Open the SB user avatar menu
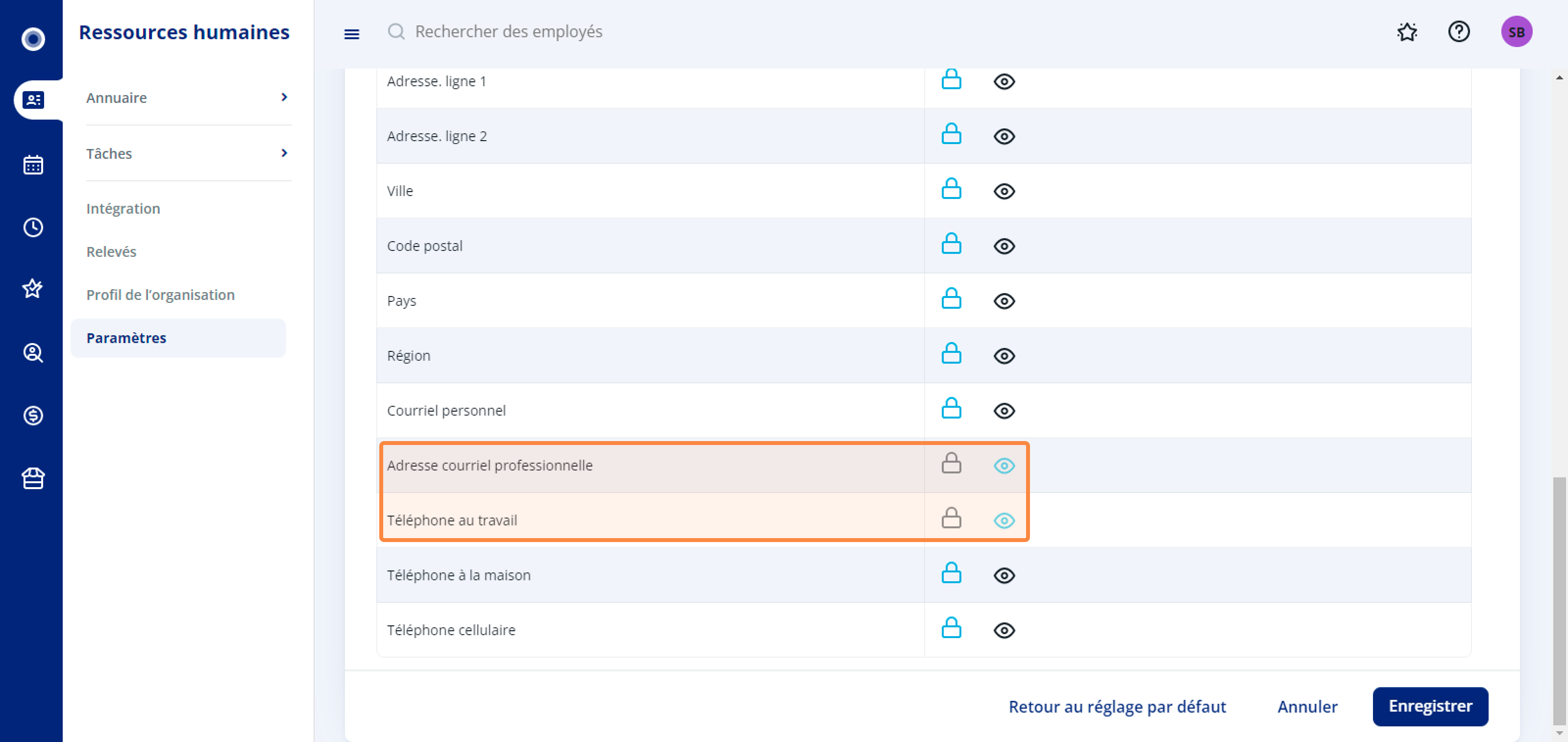The image size is (1568, 742). [1516, 32]
